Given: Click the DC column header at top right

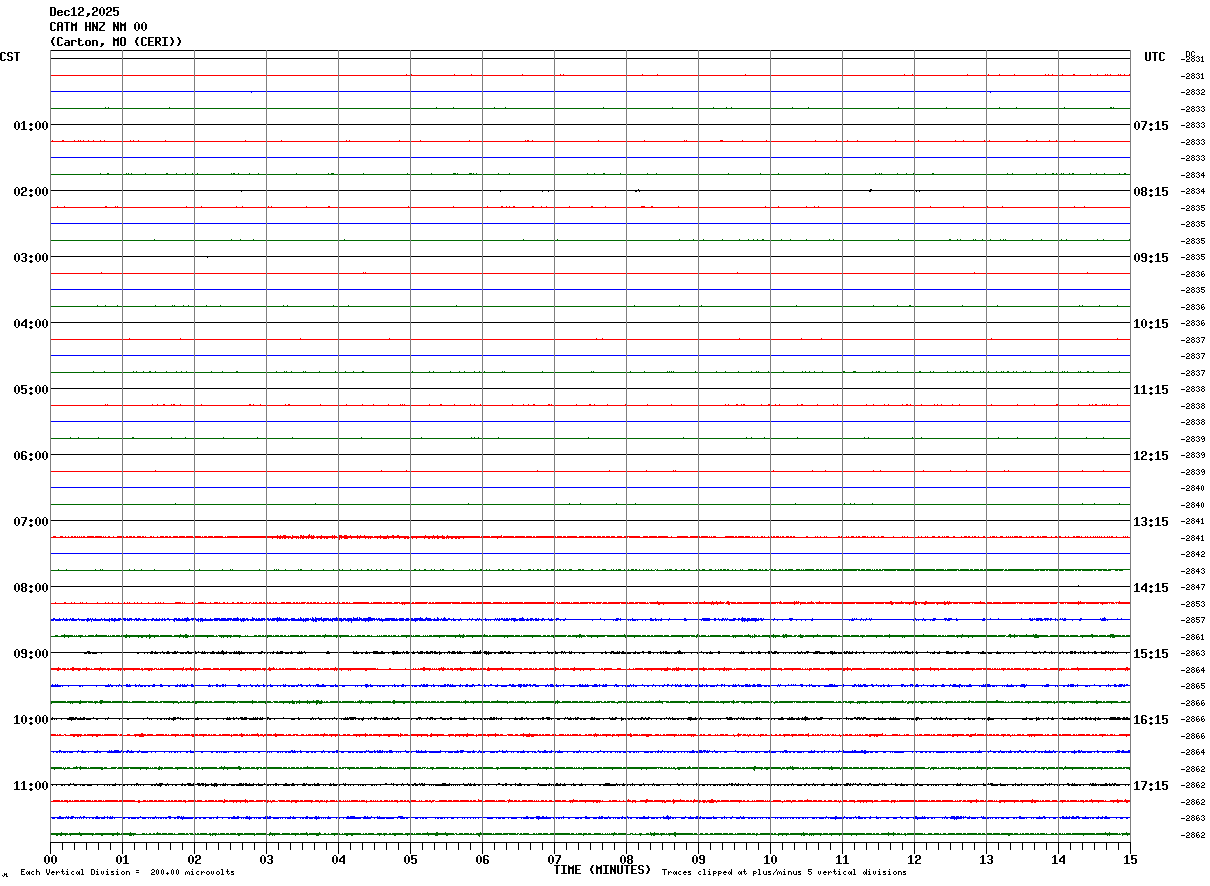Looking at the screenshot, I should (x=1190, y=54).
